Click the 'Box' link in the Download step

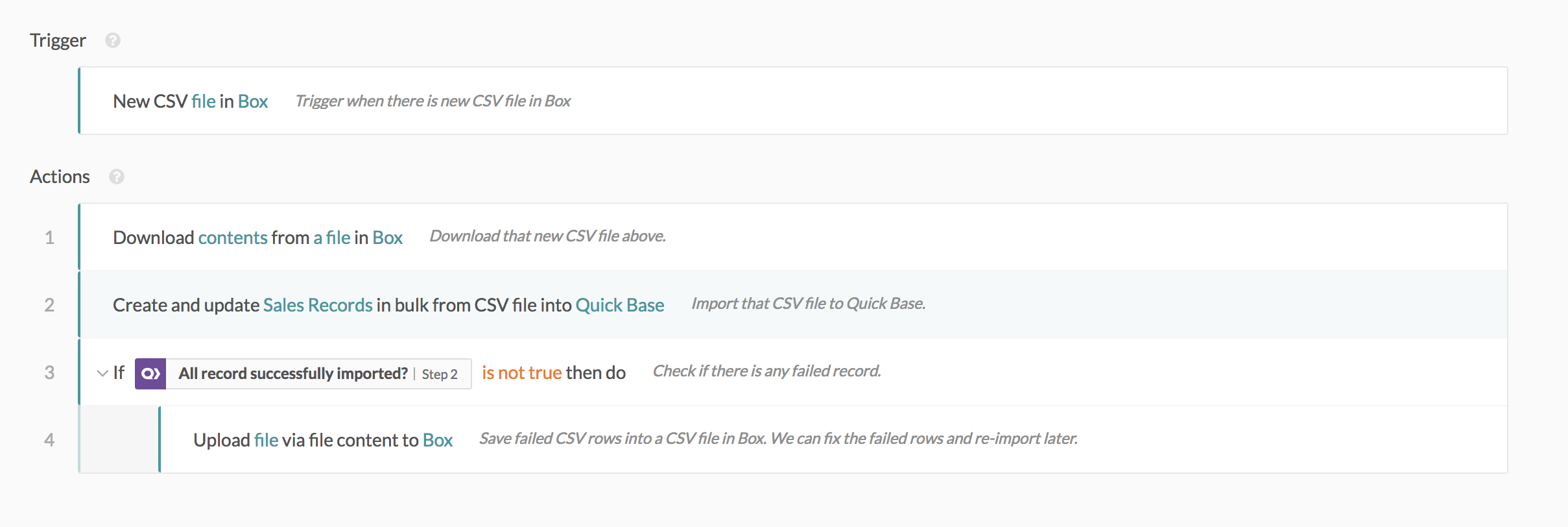(x=388, y=238)
